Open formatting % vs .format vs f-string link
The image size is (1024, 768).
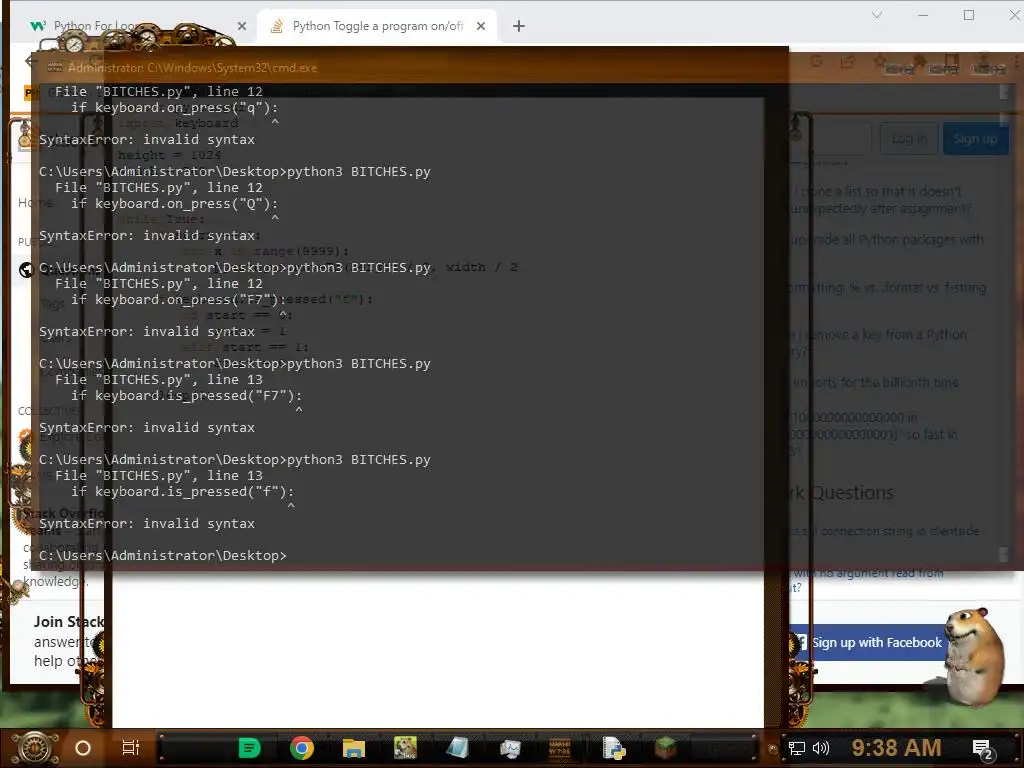click(888, 287)
